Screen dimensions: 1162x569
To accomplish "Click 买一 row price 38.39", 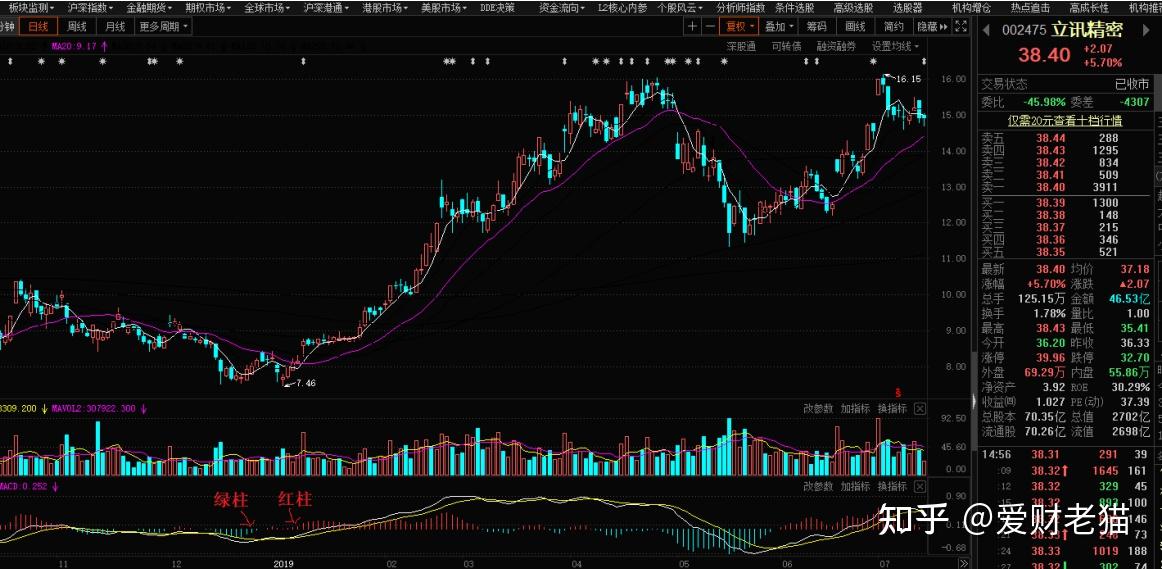I will point(1050,202).
